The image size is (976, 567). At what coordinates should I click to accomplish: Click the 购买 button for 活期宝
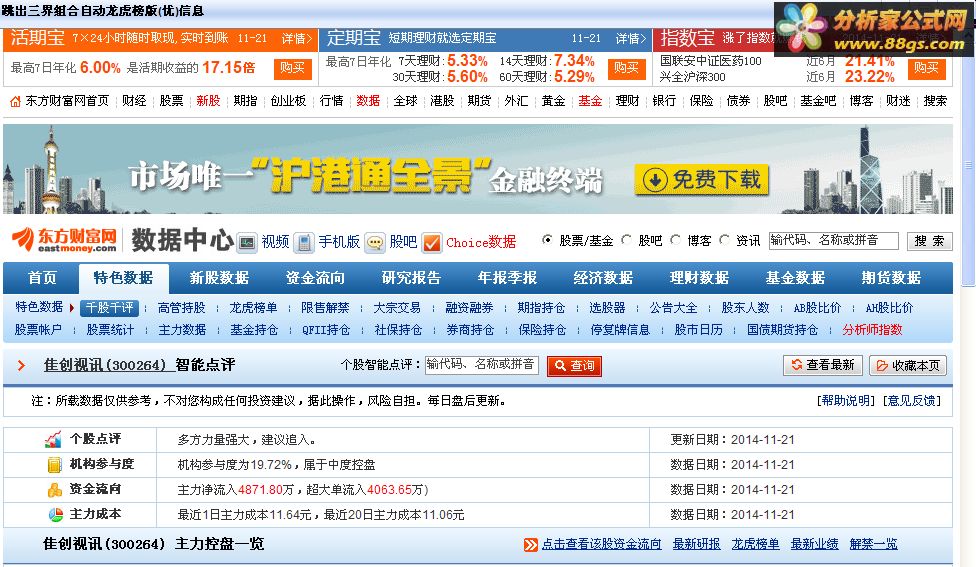point(293,68)
